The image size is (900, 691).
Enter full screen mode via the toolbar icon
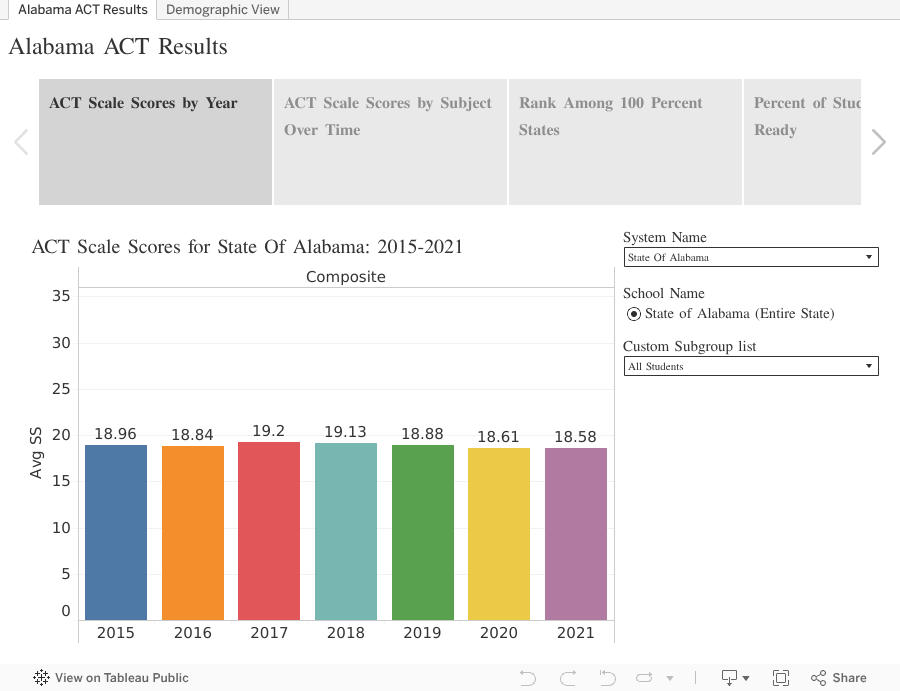point(781,677)
